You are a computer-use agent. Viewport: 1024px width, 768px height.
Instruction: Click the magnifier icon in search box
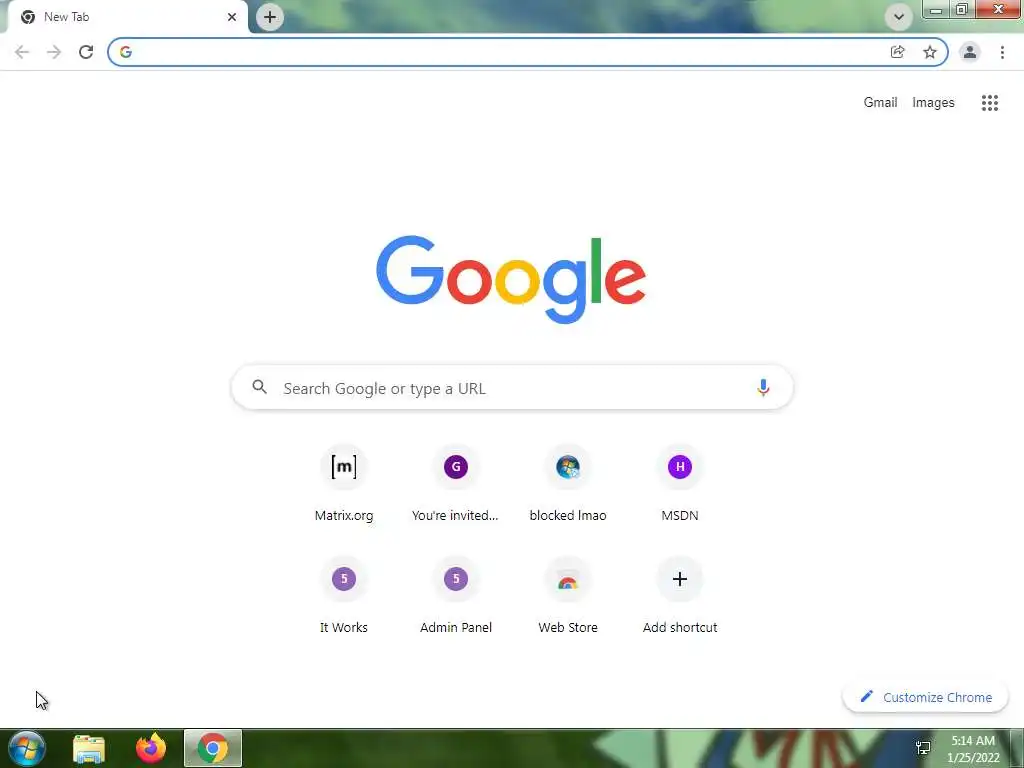pos(259,387)
